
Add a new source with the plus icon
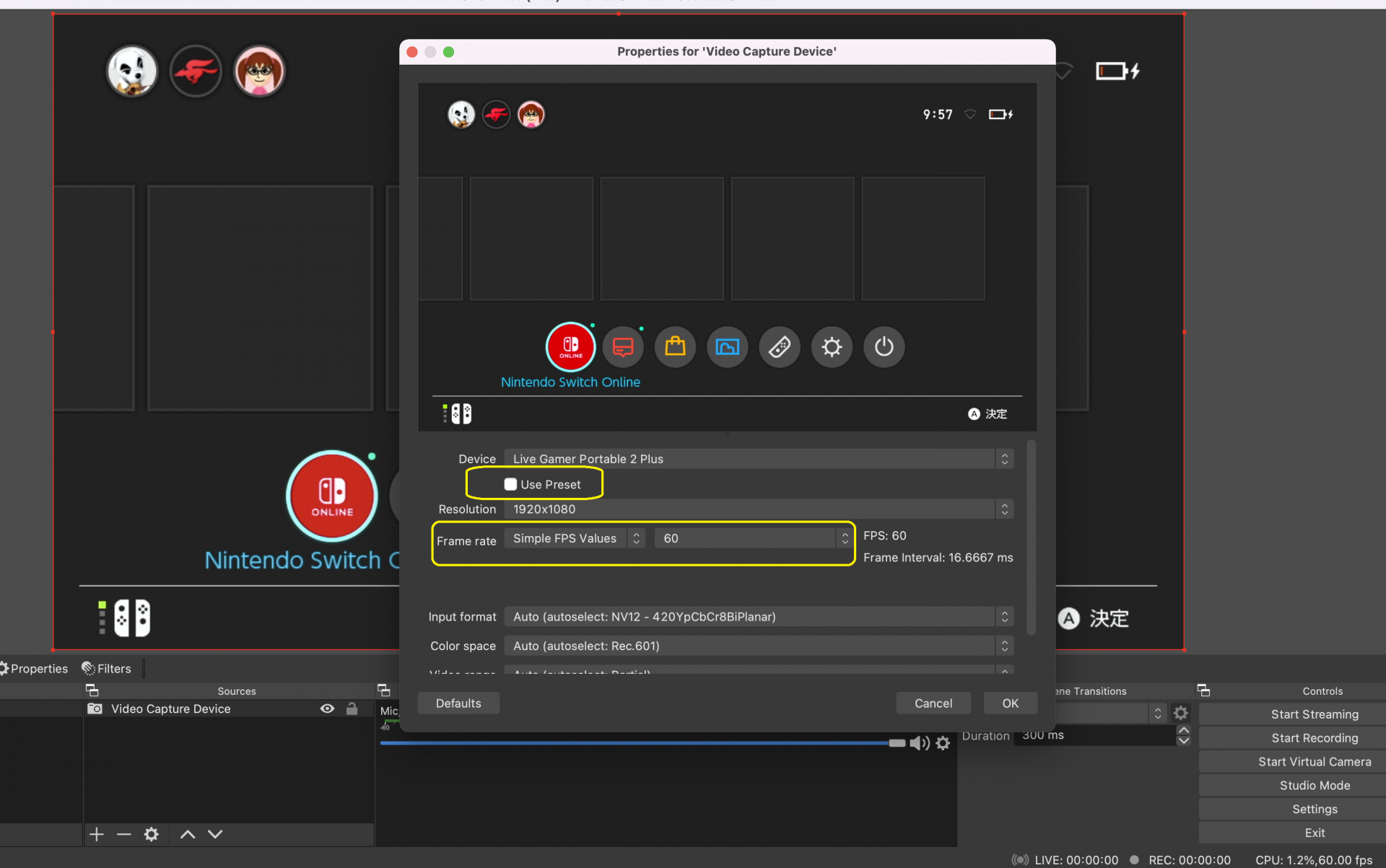pos(97,834)
